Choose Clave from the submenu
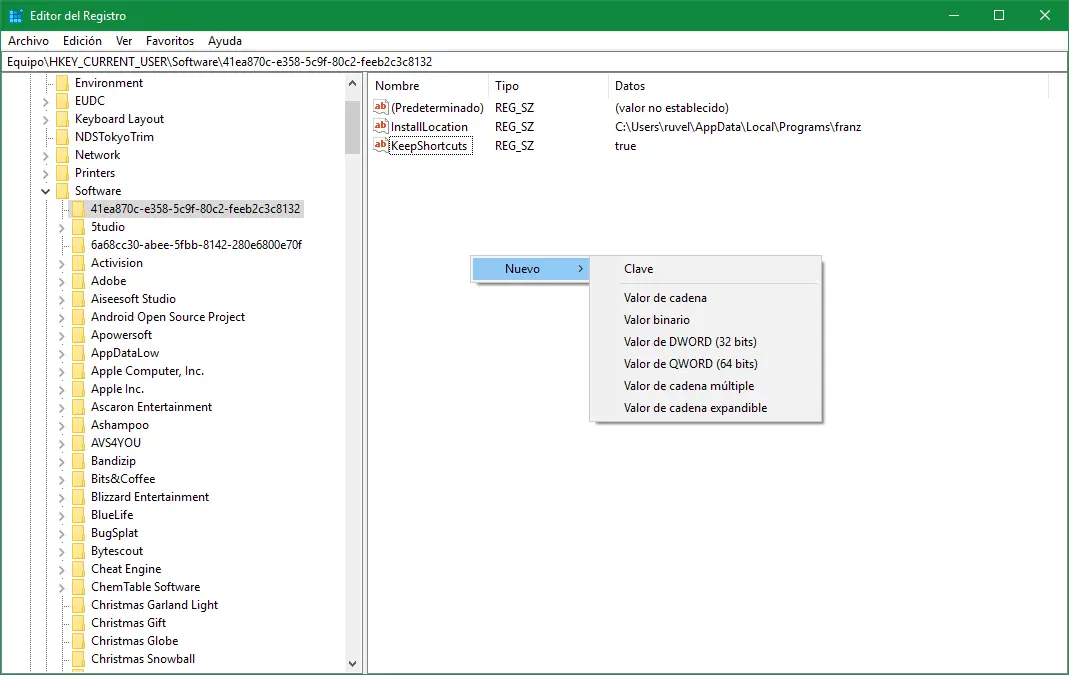Screen dimensions: 1069x675 pyautogui.click(x=706, y=269)
